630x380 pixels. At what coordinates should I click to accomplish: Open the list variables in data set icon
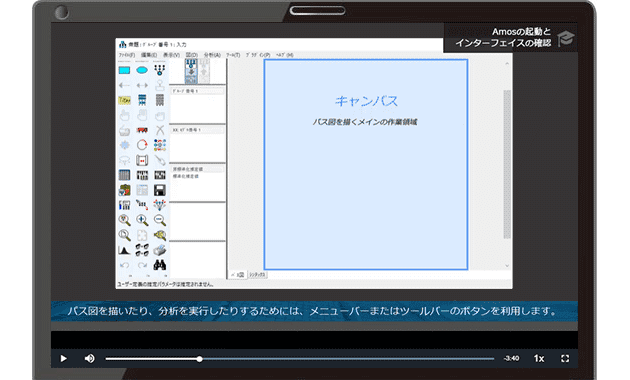160,100
